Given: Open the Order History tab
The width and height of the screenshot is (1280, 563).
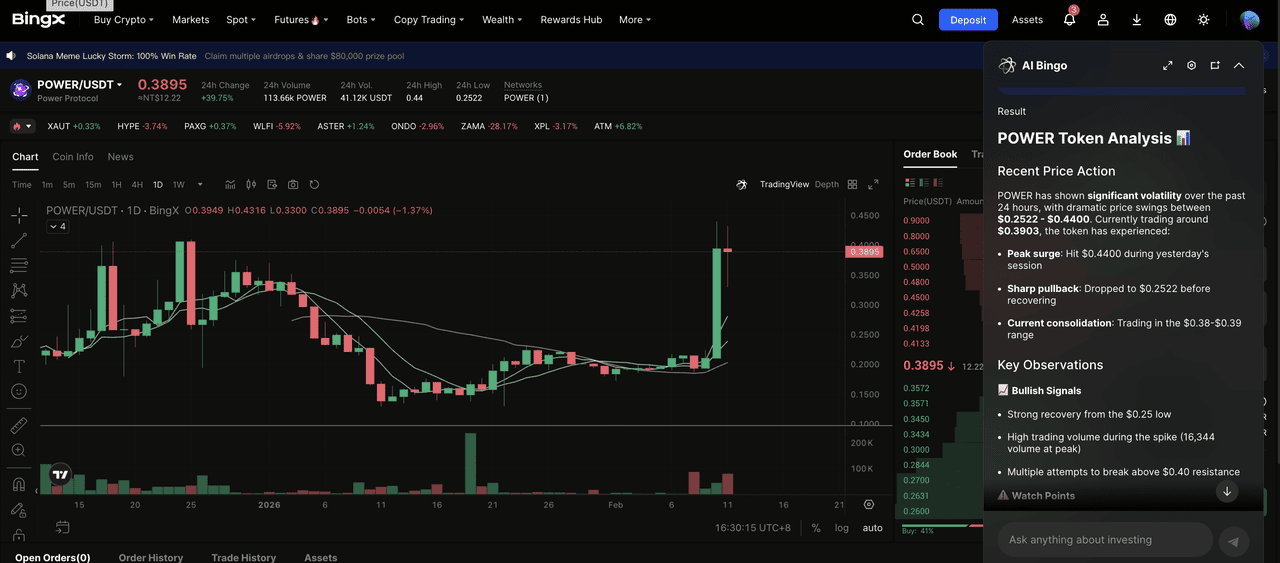Looking at the screenshot, I should [151, 557].
